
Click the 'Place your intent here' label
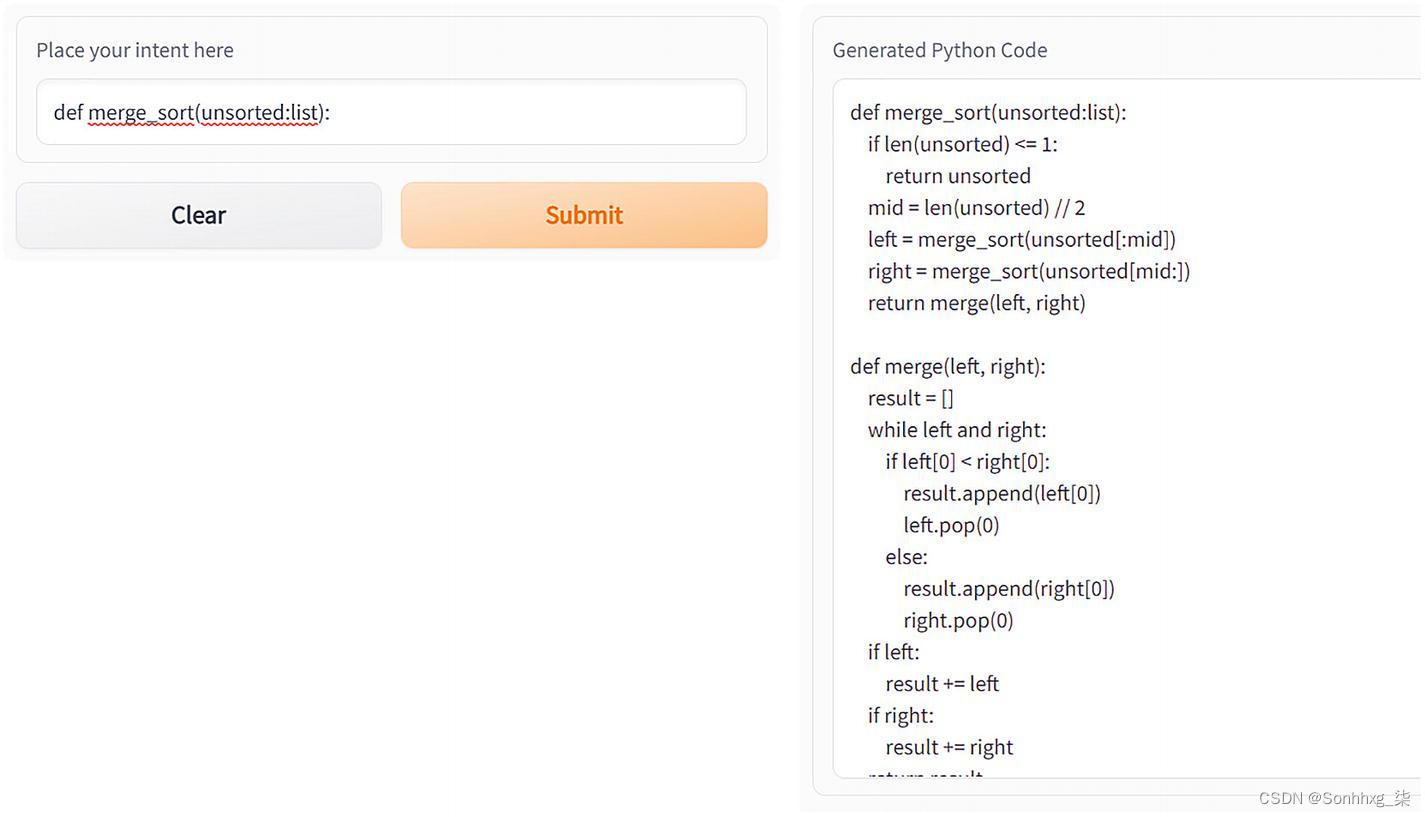(135, 50)
